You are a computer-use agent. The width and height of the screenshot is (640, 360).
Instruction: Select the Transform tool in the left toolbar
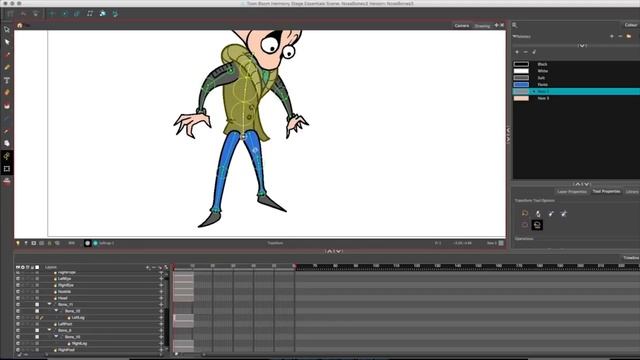tap(7, 29)
